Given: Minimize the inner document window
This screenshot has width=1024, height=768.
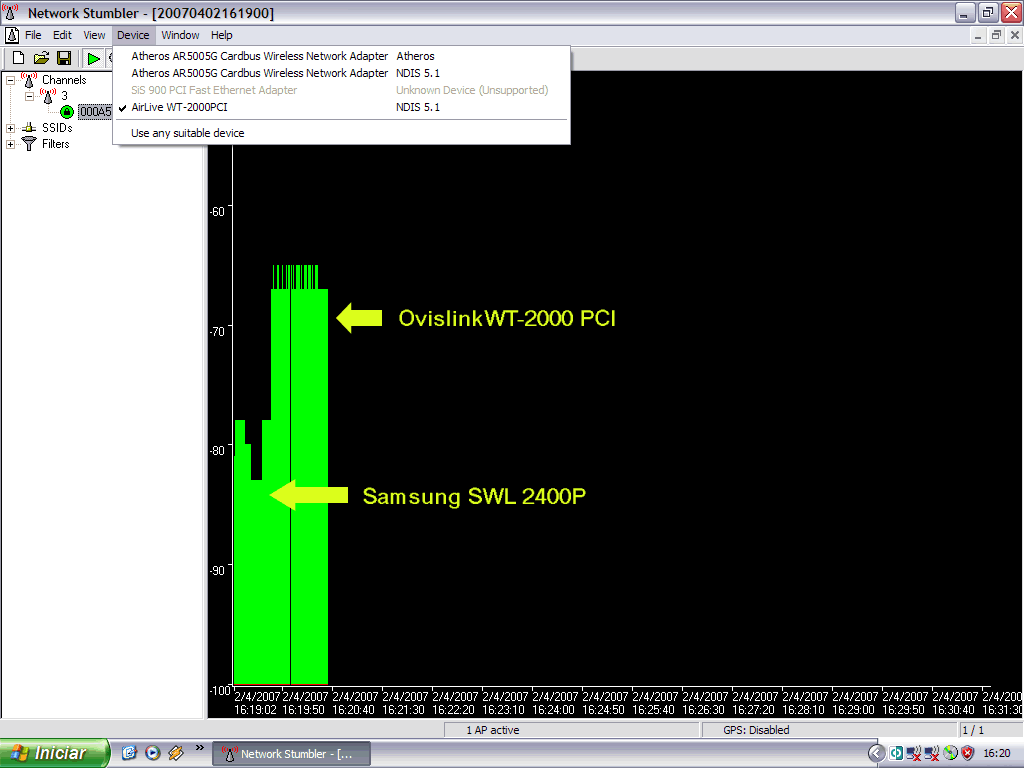Looking at the screenshot, I should (978, 35).
